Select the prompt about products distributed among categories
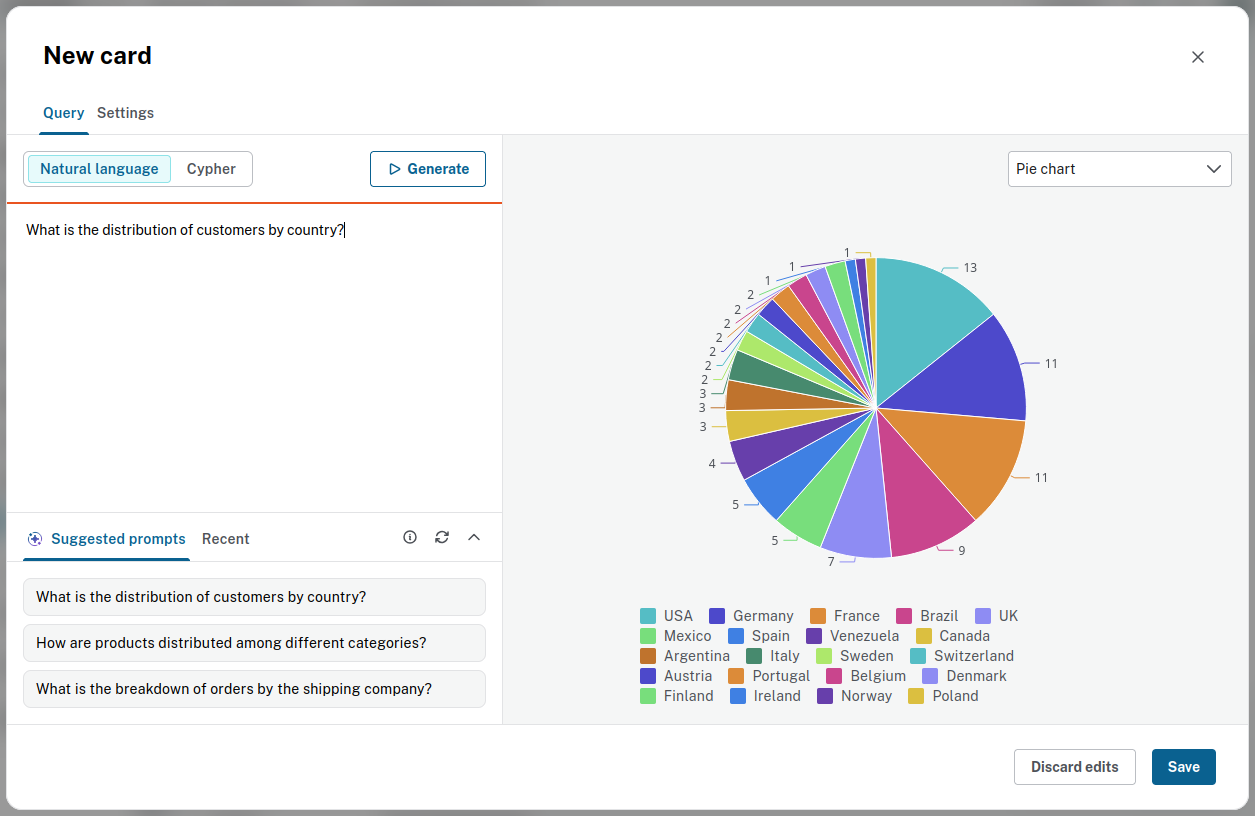Image resolution: width=1255 pixels, height=816 pixels. pyautogui.click(x=254, y=643)
